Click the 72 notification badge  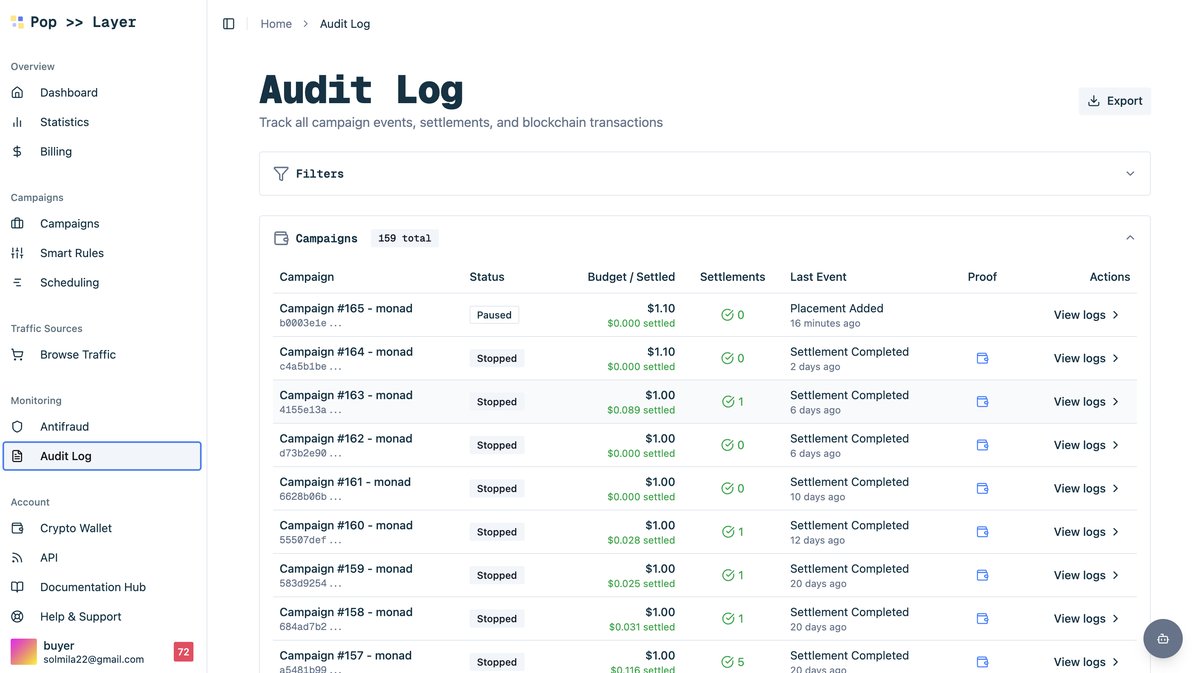coord(183,651)
